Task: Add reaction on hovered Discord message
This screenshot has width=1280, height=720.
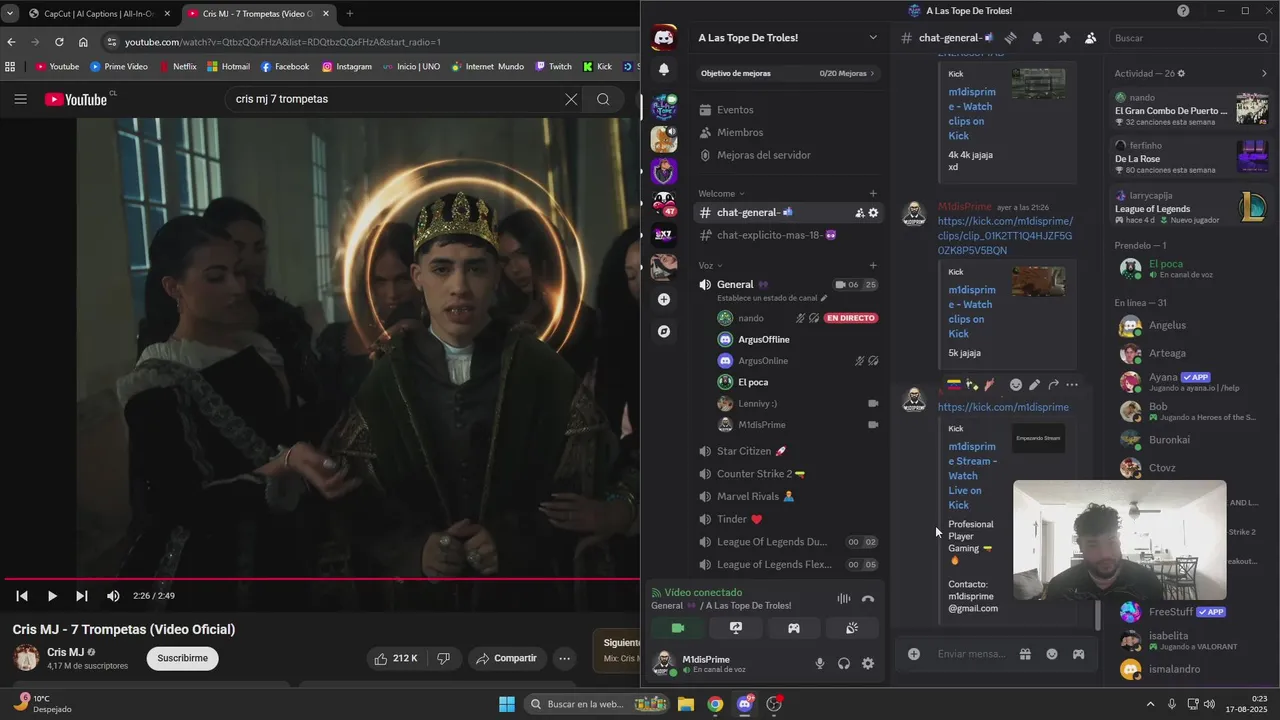Action: tap(1015, 384)
